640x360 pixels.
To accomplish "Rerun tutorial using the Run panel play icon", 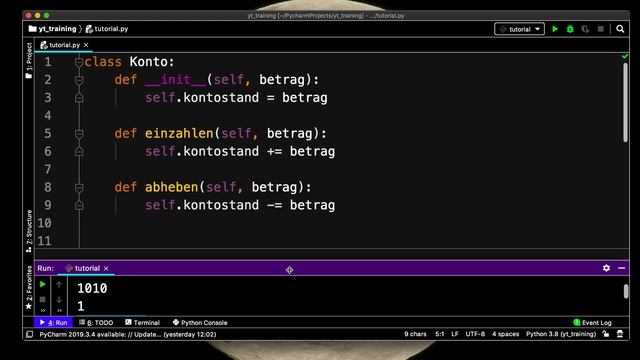I will 42,284.
